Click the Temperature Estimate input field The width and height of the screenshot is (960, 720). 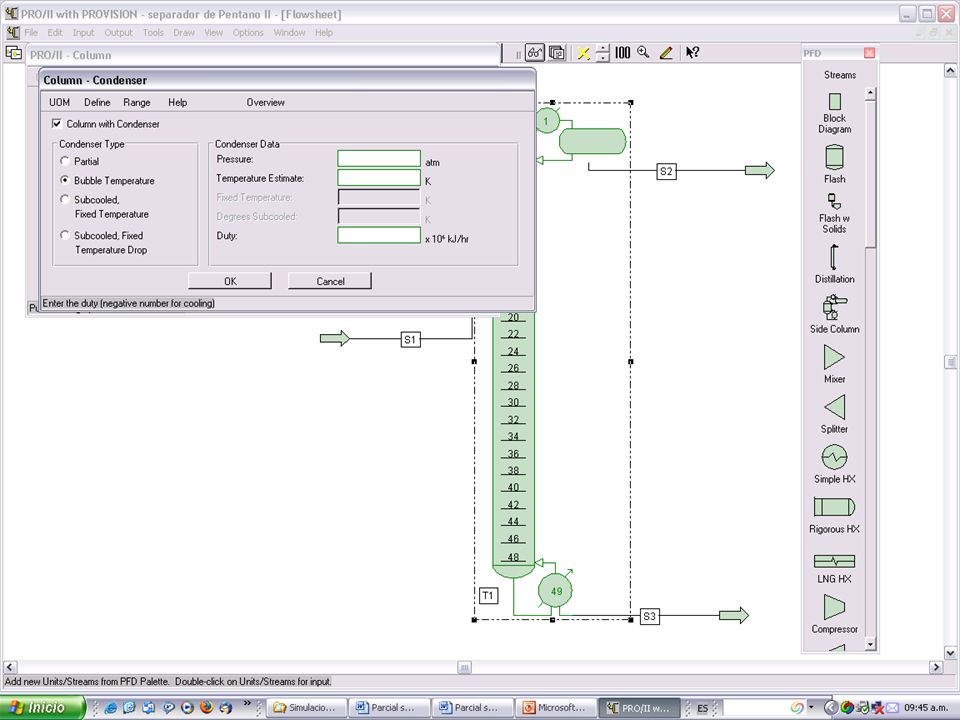[x=379, y=178]
